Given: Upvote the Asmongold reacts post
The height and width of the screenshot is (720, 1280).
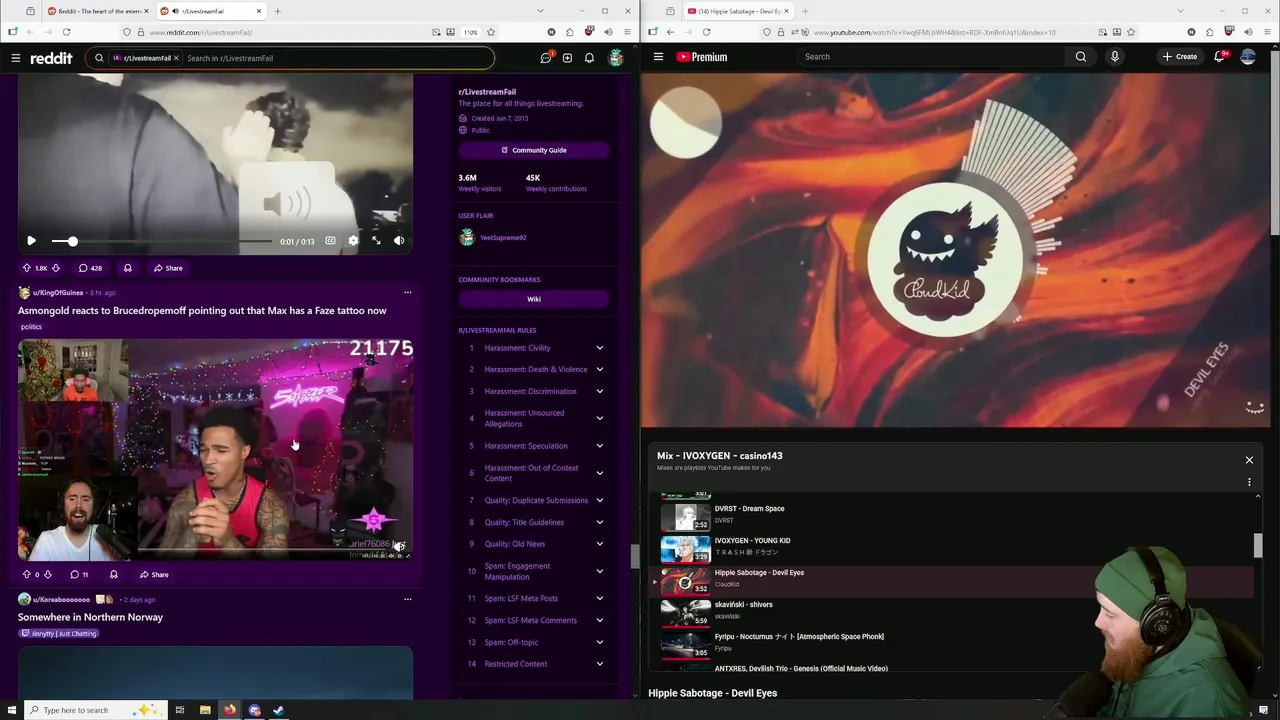Looking at the screenshot, I should tap(26, 575).
